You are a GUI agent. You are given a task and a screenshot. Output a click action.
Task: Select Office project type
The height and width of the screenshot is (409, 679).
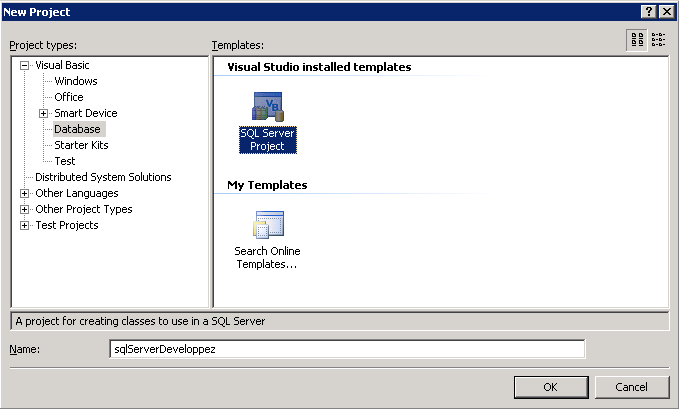click(69, 97)
